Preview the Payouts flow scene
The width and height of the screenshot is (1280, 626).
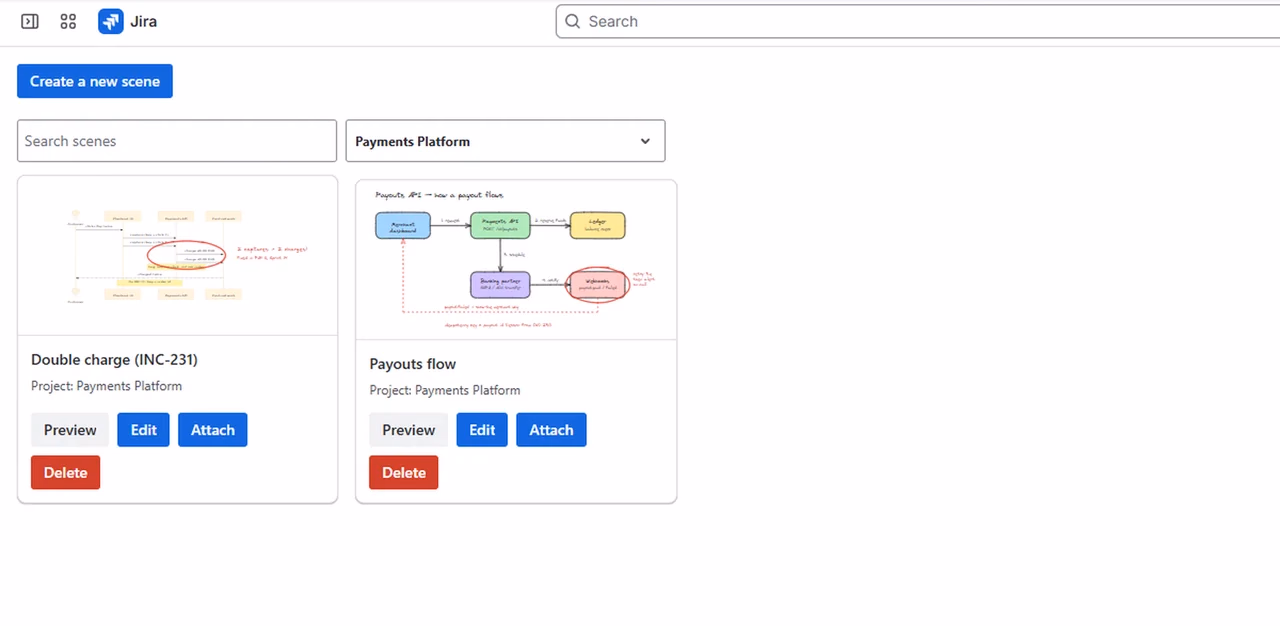pyautogui.click(x=409, y=430)
